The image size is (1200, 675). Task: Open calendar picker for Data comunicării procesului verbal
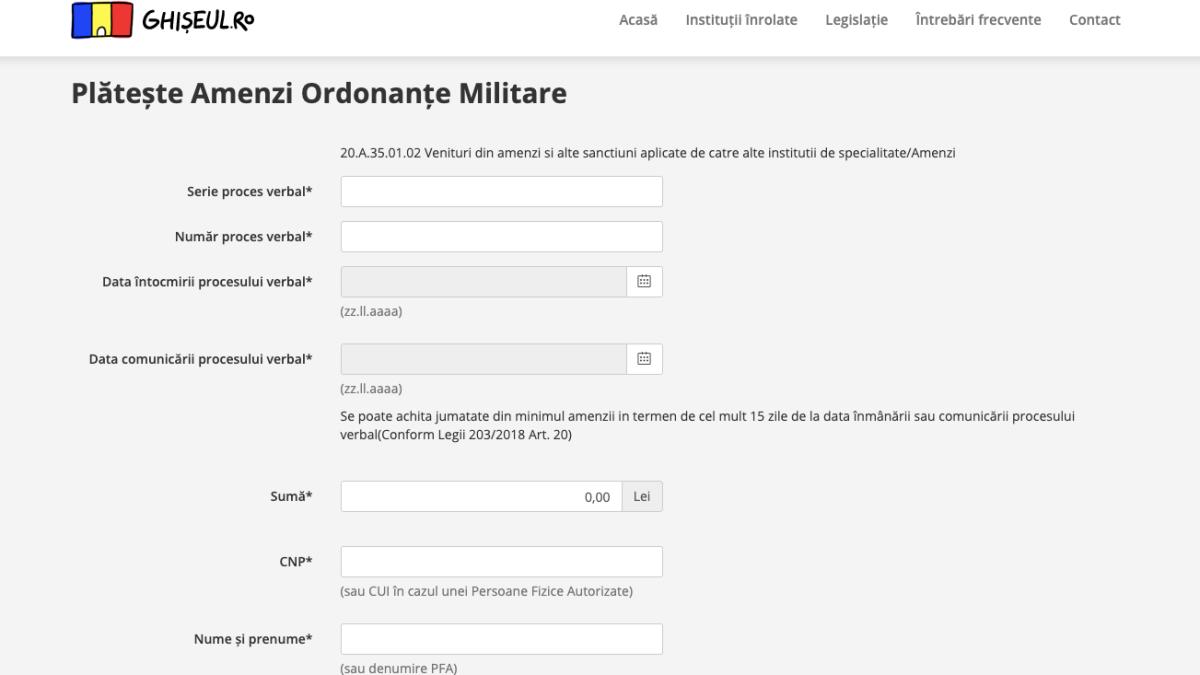(644, 359)
